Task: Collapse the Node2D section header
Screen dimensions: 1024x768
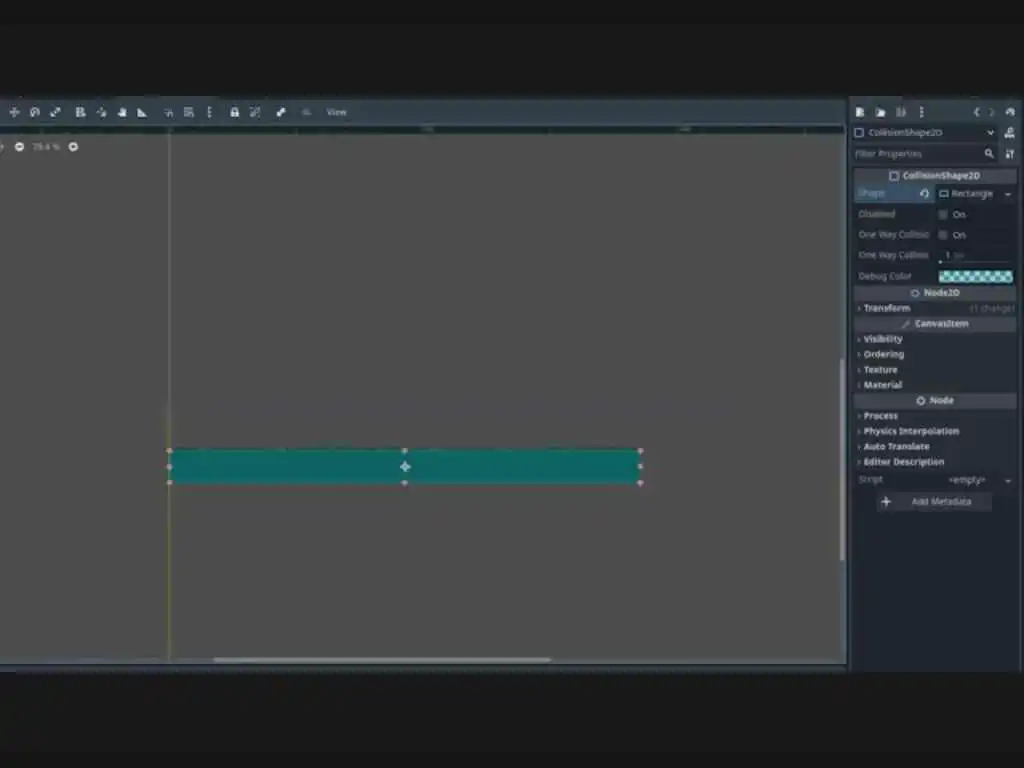Action: [x=935, y=293]
